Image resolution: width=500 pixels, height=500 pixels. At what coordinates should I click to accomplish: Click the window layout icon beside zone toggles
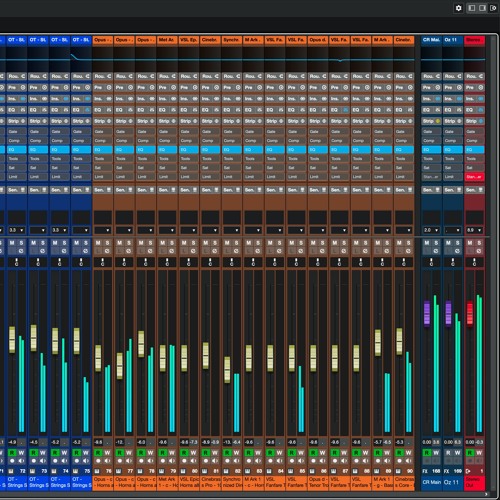(x=493, y=8)
